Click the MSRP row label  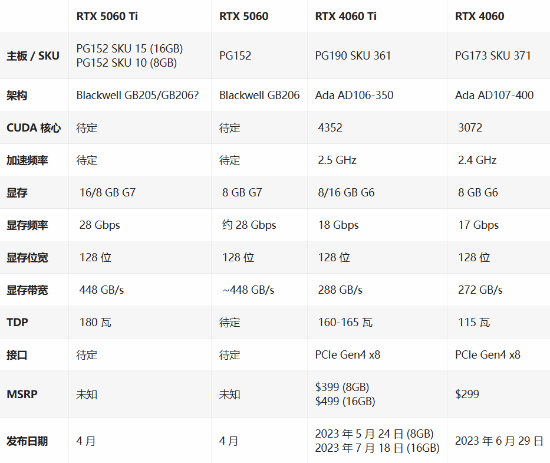22,394
